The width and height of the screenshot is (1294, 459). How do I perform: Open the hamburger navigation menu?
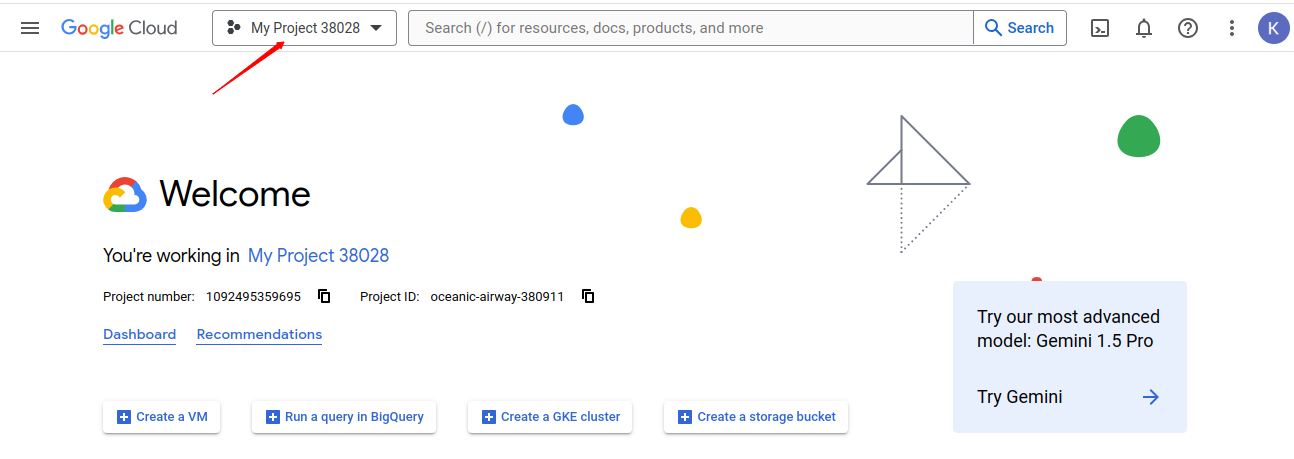tap(30, 28)
